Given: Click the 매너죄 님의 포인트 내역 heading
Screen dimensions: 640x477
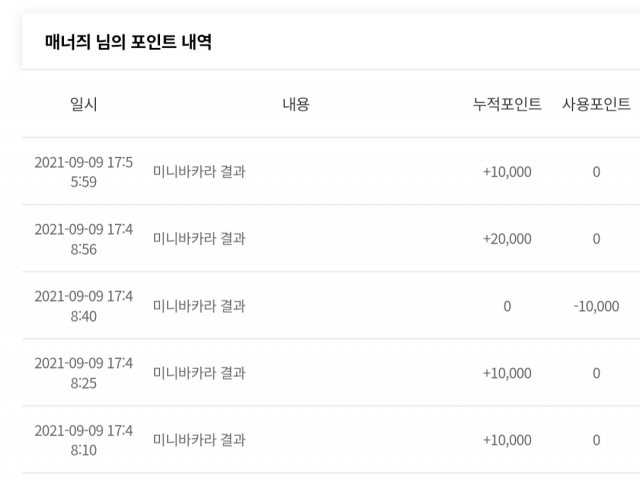Looking at the screenshot, I should (128, 42).
